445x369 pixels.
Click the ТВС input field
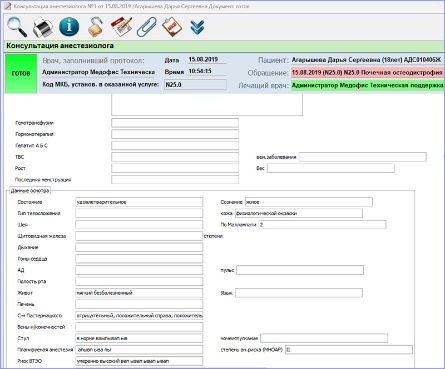point(175,157)
